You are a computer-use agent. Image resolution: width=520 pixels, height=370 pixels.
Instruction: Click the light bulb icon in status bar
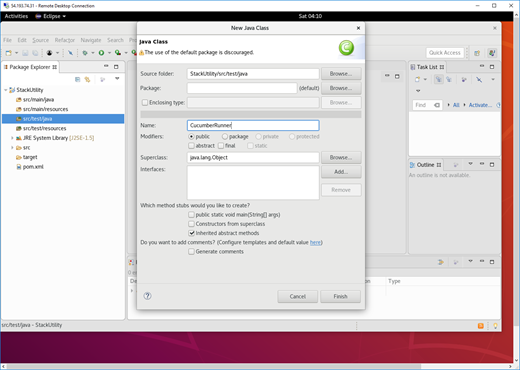(495, 326)
